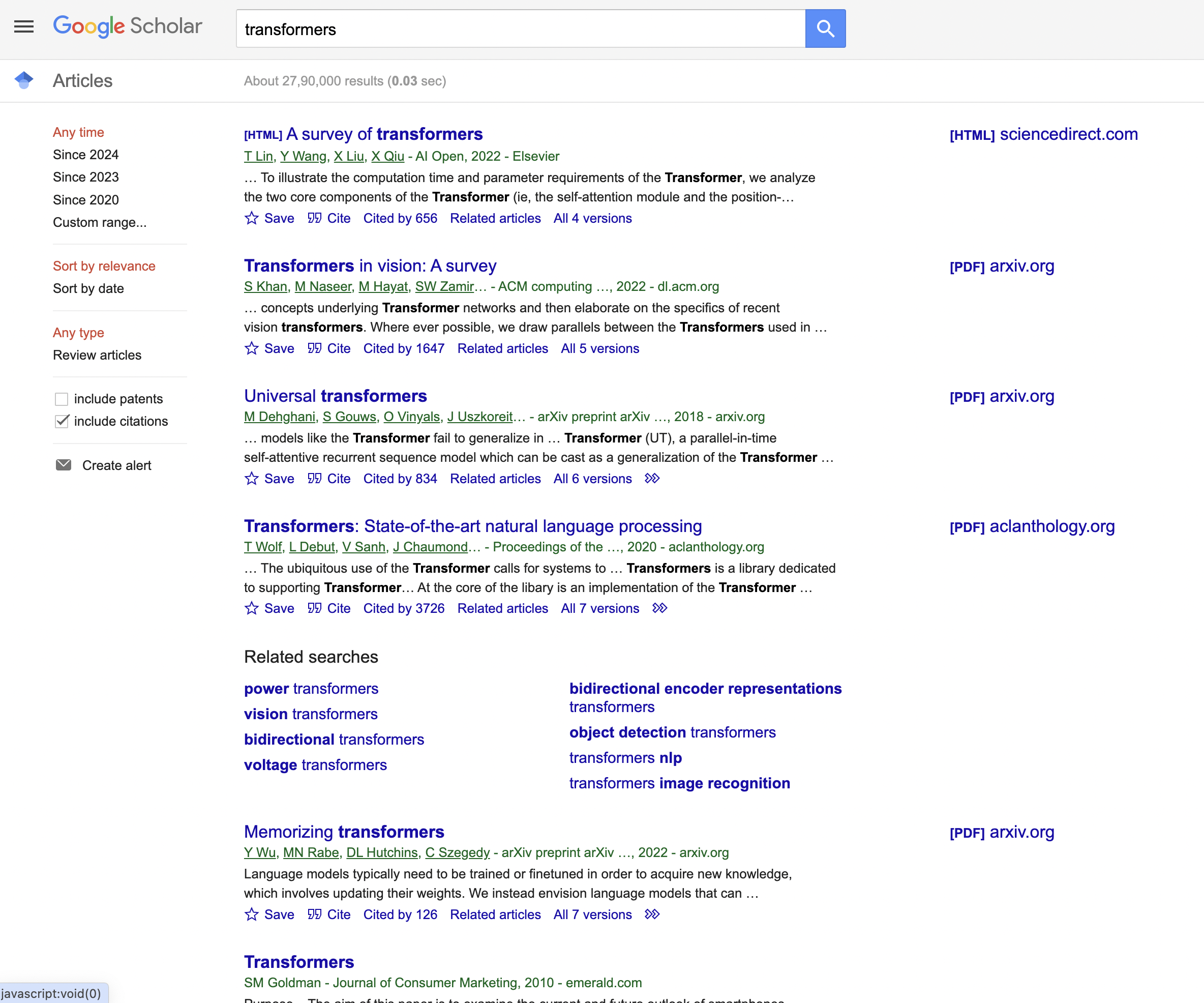Open 'Universal transformers' title link
The height and width of the screenshot is (1003, 1204).
coord(336,396)
